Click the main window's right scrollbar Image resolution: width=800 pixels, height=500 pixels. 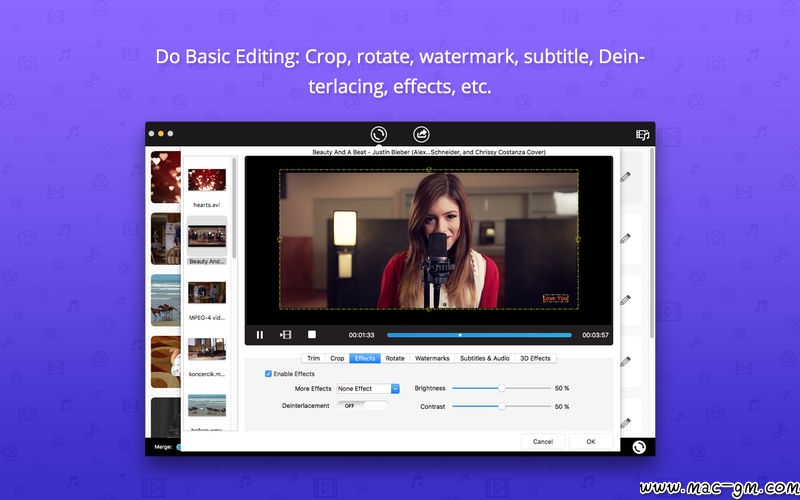(x=652, y=243)
